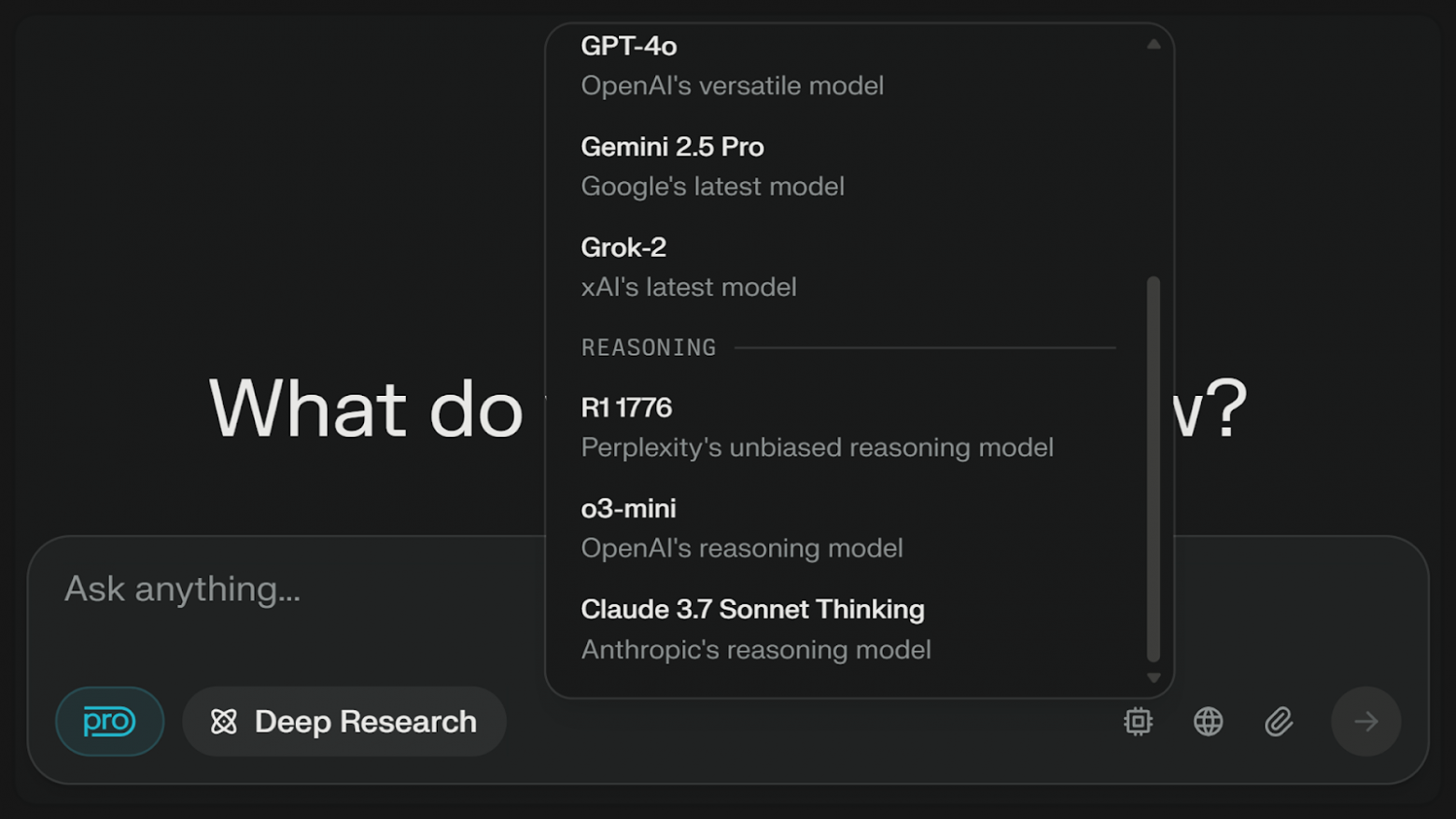Choose o3-mini reasoning model
The height and width of the screenshot is (819, 1456).
click(628, 509)
